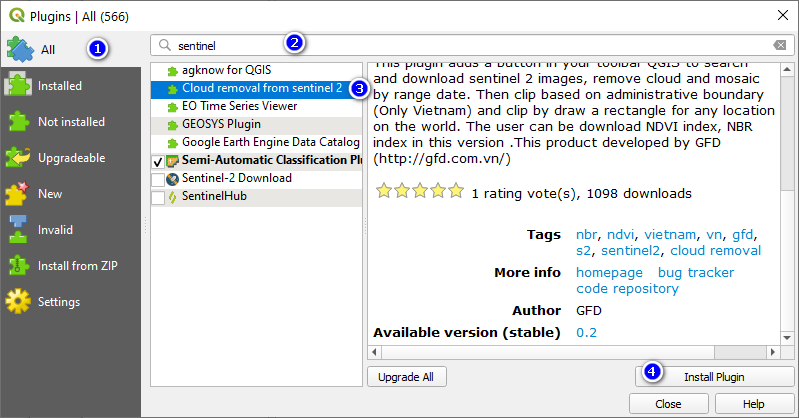
Task: Select agknow for QGIS in list
Action: 256,70
